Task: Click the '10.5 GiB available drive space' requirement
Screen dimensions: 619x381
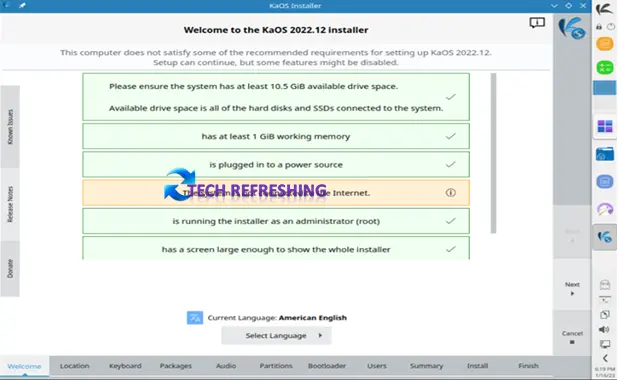Action: (x=276, y=97)
